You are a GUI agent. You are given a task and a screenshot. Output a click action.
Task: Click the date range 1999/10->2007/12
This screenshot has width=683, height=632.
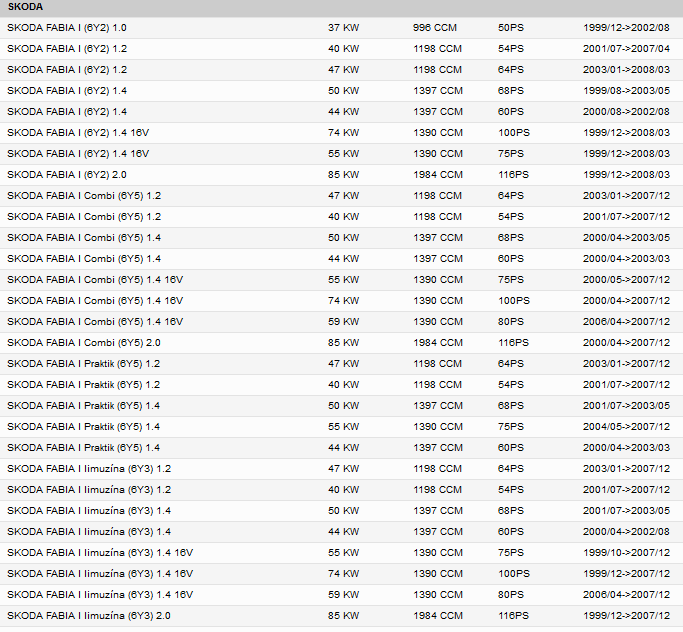click(x=626, y=553)
